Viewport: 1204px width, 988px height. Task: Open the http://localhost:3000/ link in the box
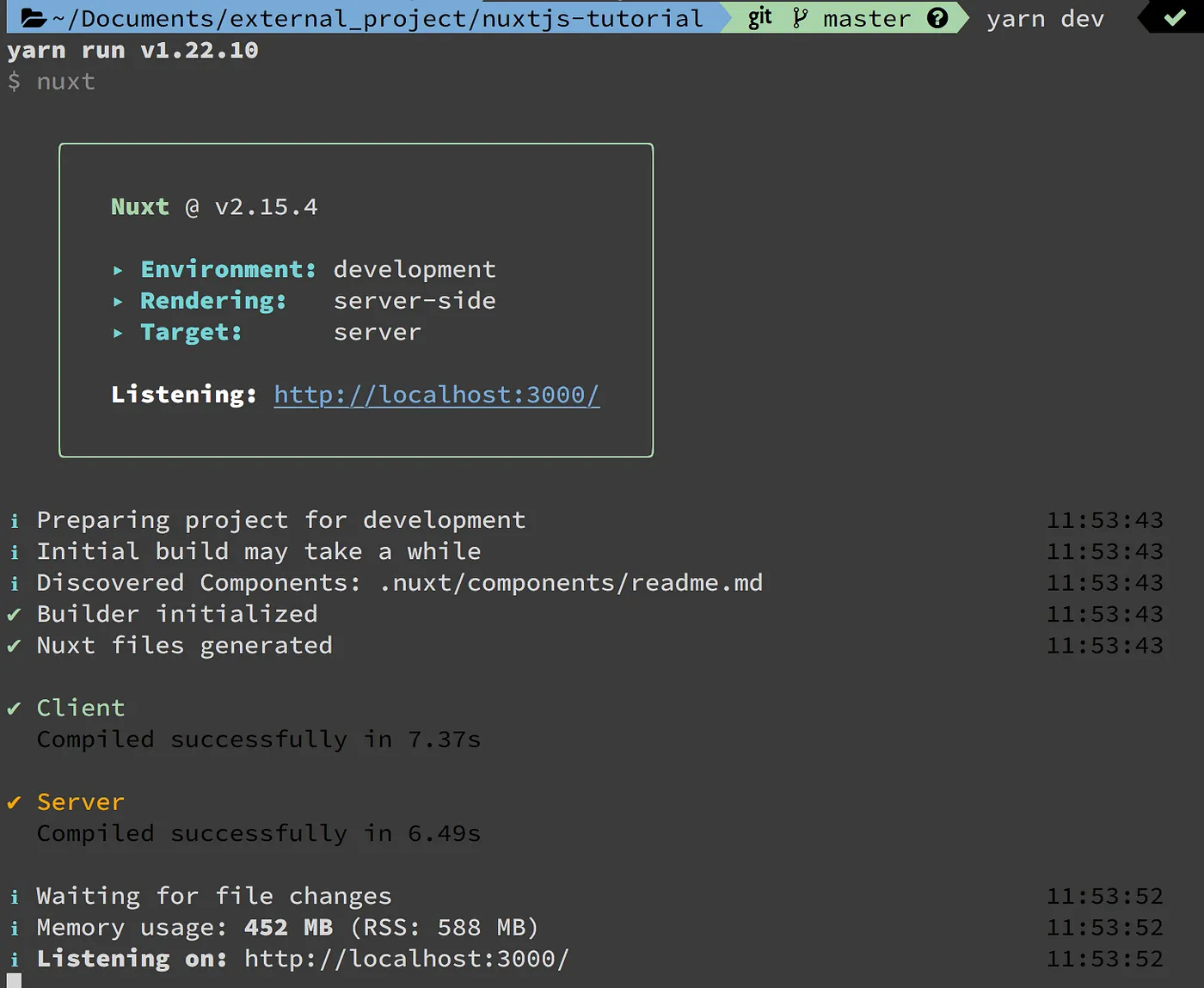(x=437, y=395)
